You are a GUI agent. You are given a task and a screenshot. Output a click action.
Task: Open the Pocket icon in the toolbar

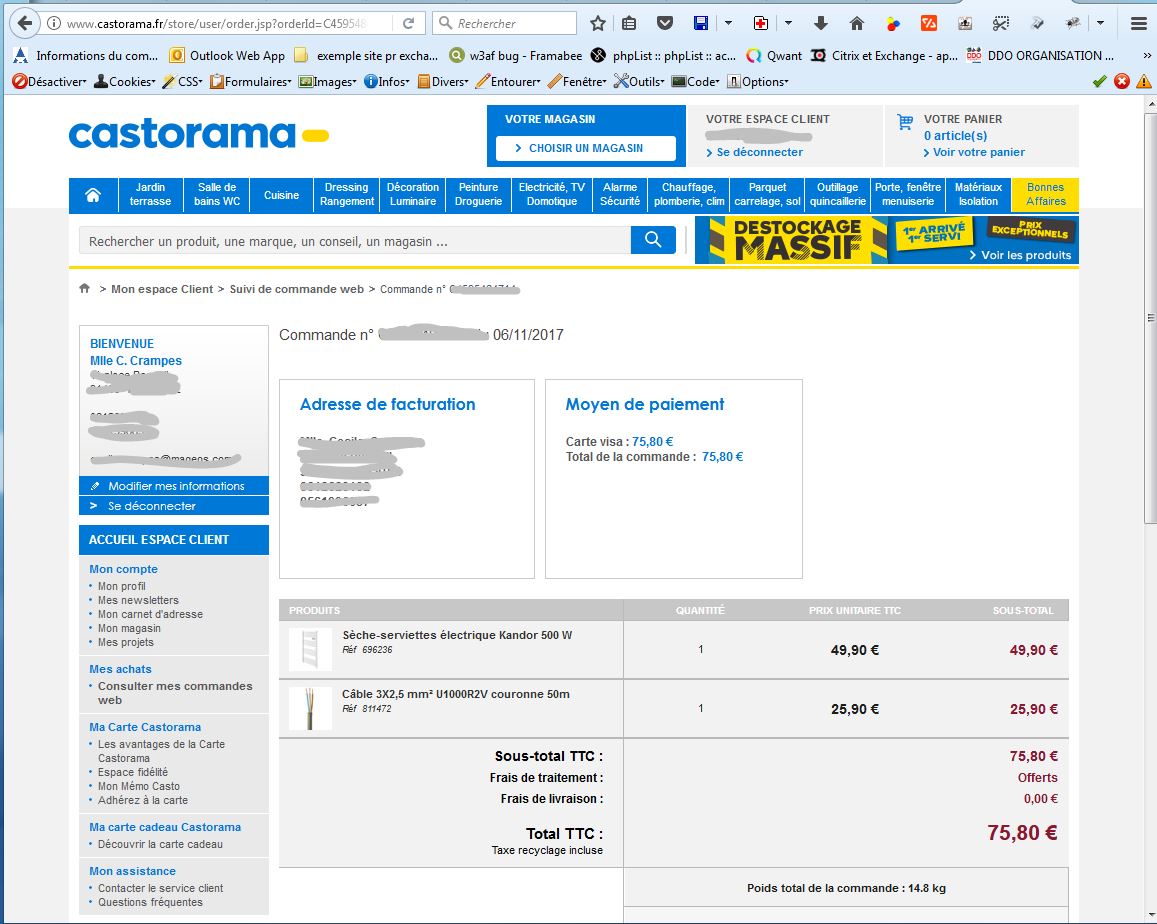pos(665,23)
